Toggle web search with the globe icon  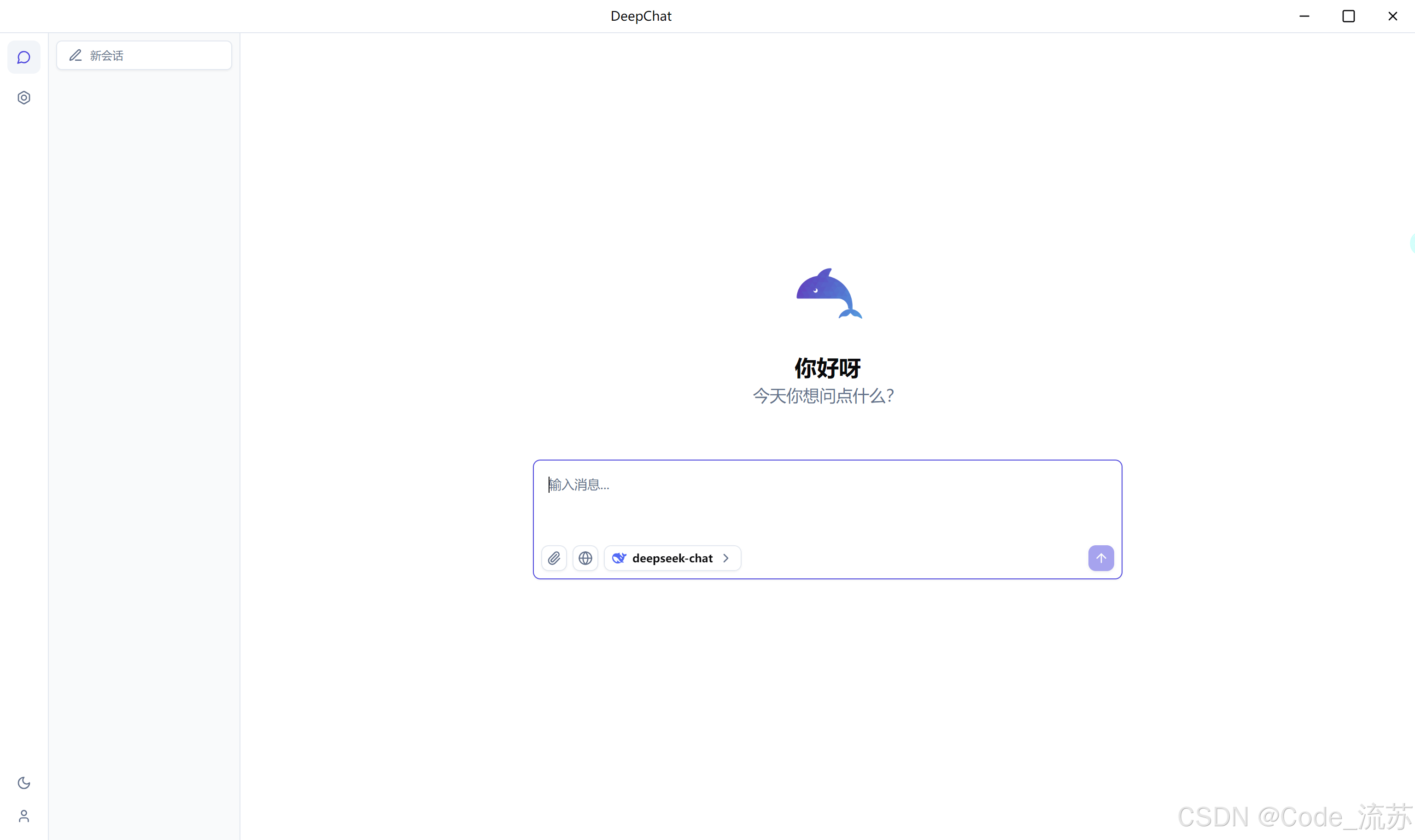click(x=585, y=558)
